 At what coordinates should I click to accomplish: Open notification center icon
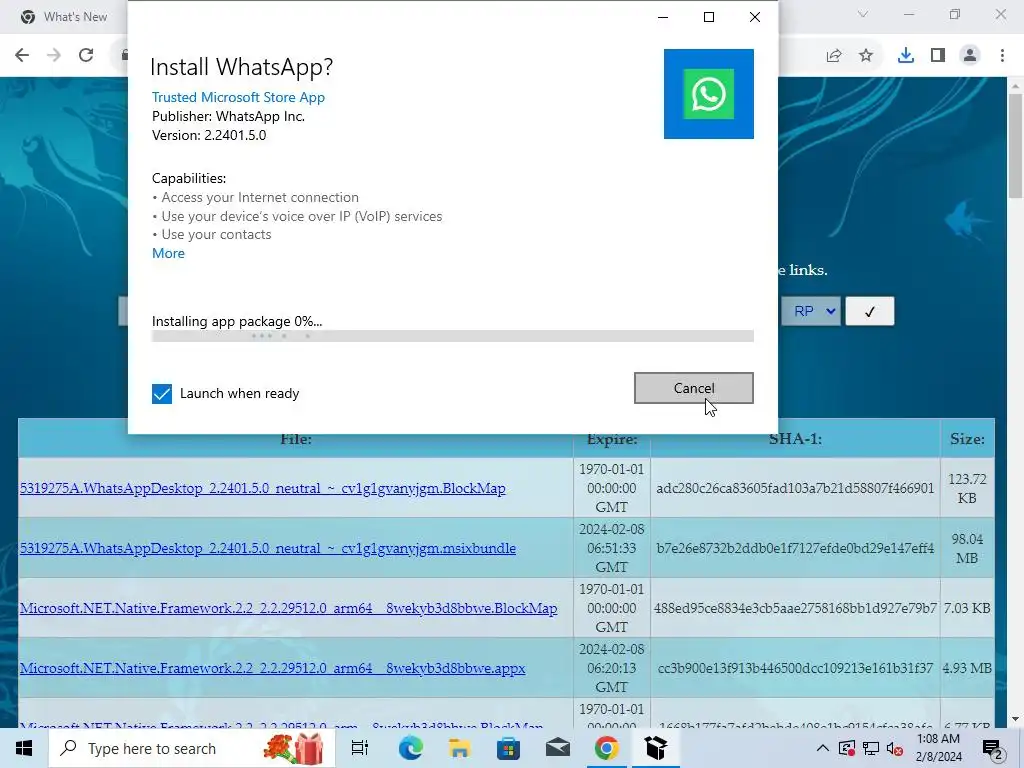click(992, 748)
